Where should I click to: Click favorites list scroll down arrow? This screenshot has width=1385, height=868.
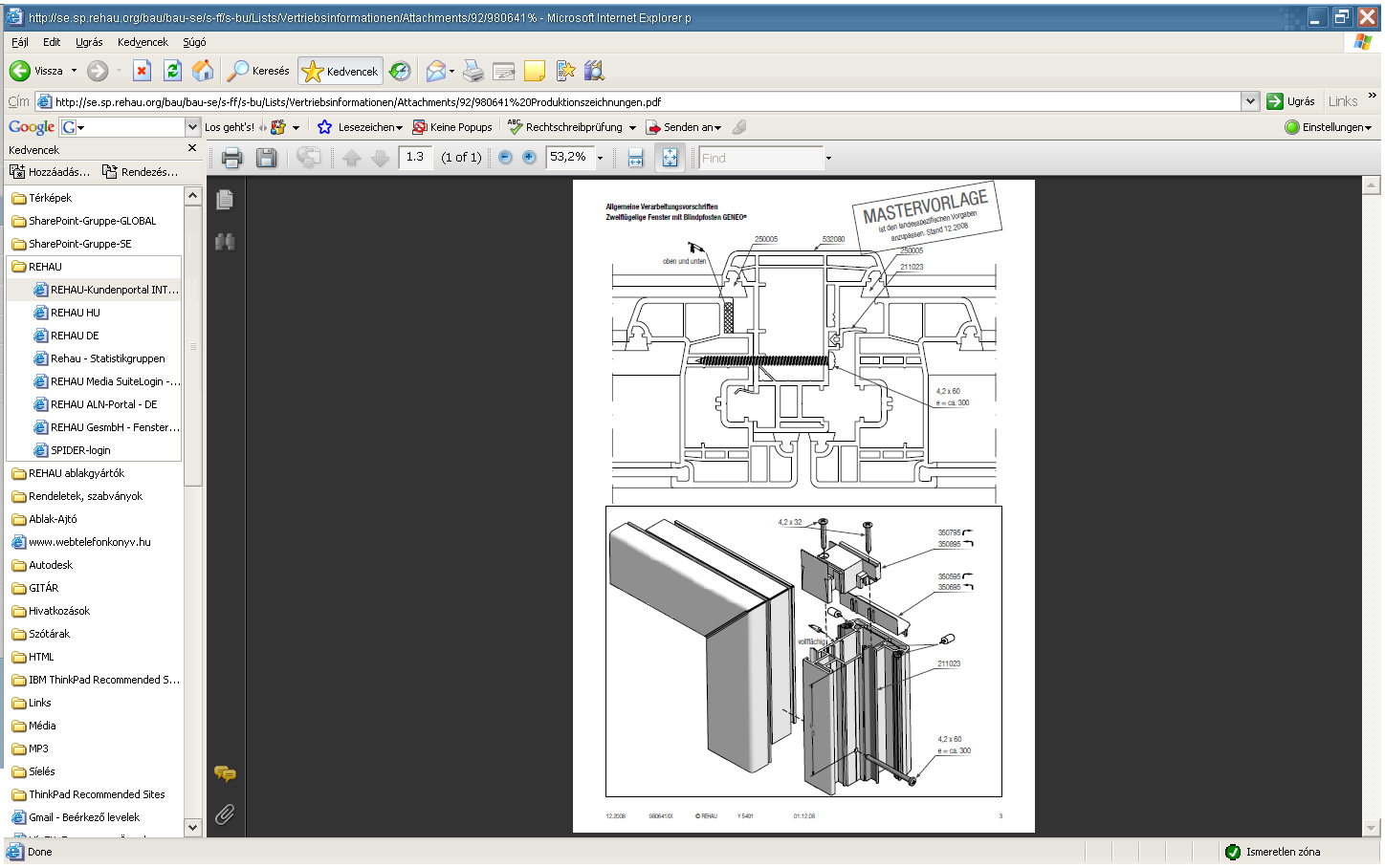click(x=193, y=827)
